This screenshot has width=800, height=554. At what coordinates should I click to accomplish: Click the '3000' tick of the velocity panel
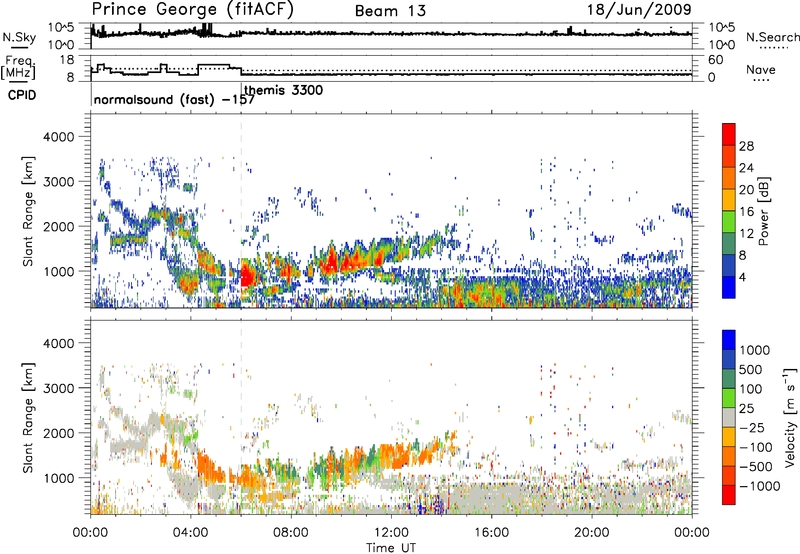[x=58, y=388]
